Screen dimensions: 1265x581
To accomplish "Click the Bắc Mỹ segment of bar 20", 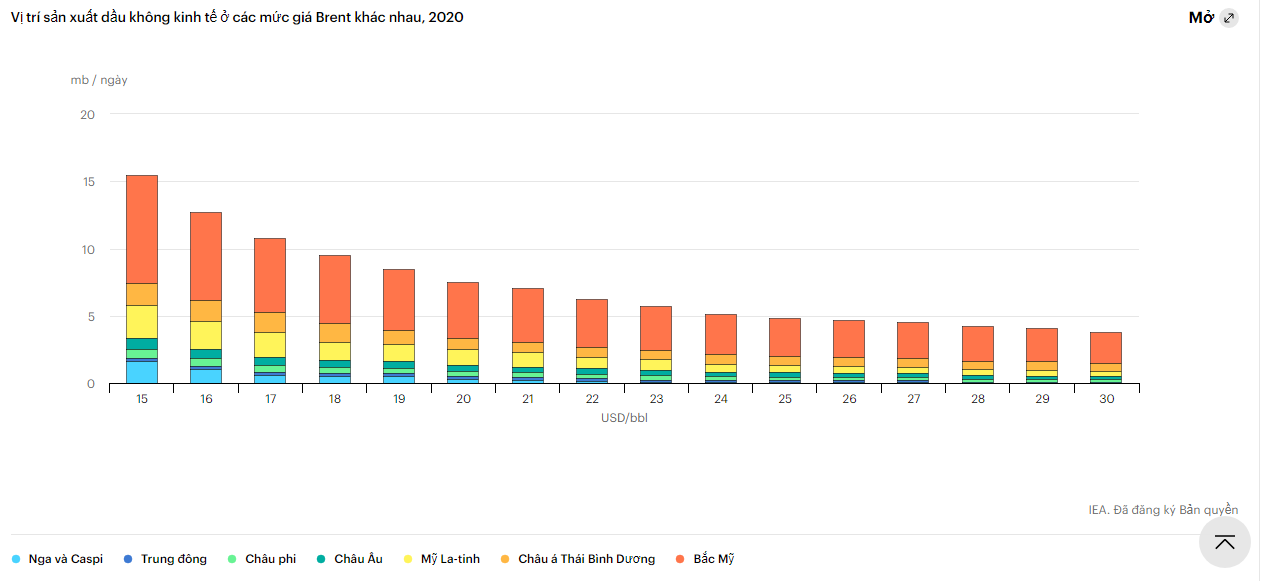I will (463, 310).
